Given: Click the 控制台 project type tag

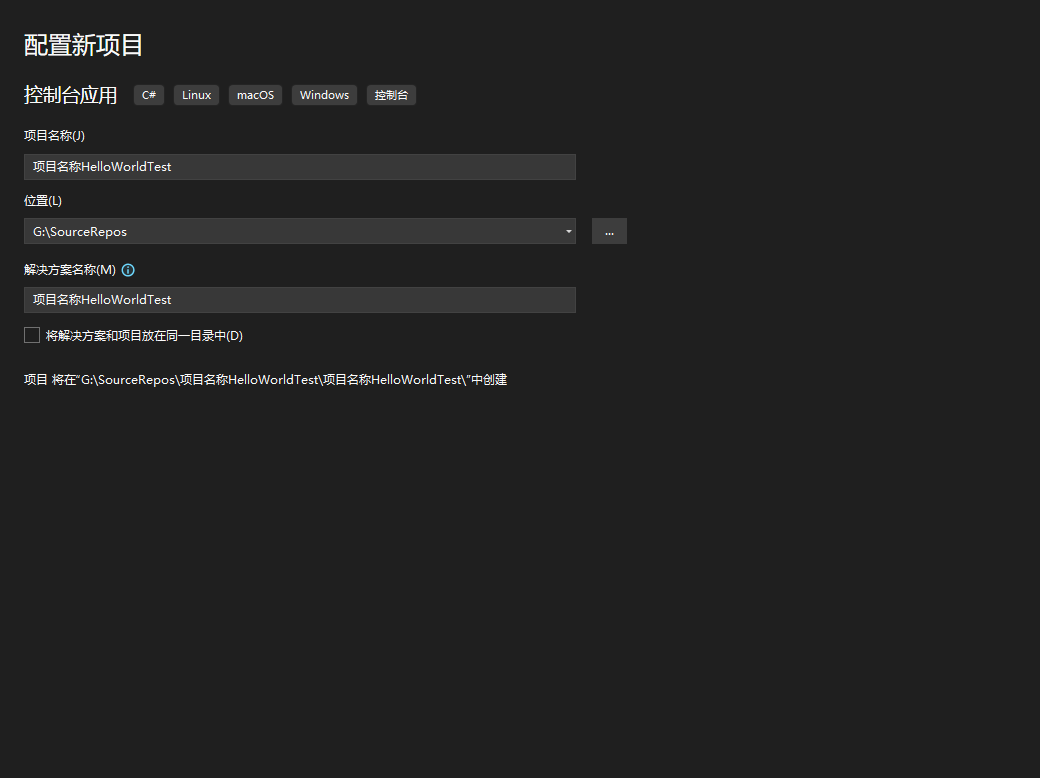Looking at the screenshot, I should 391,95.
